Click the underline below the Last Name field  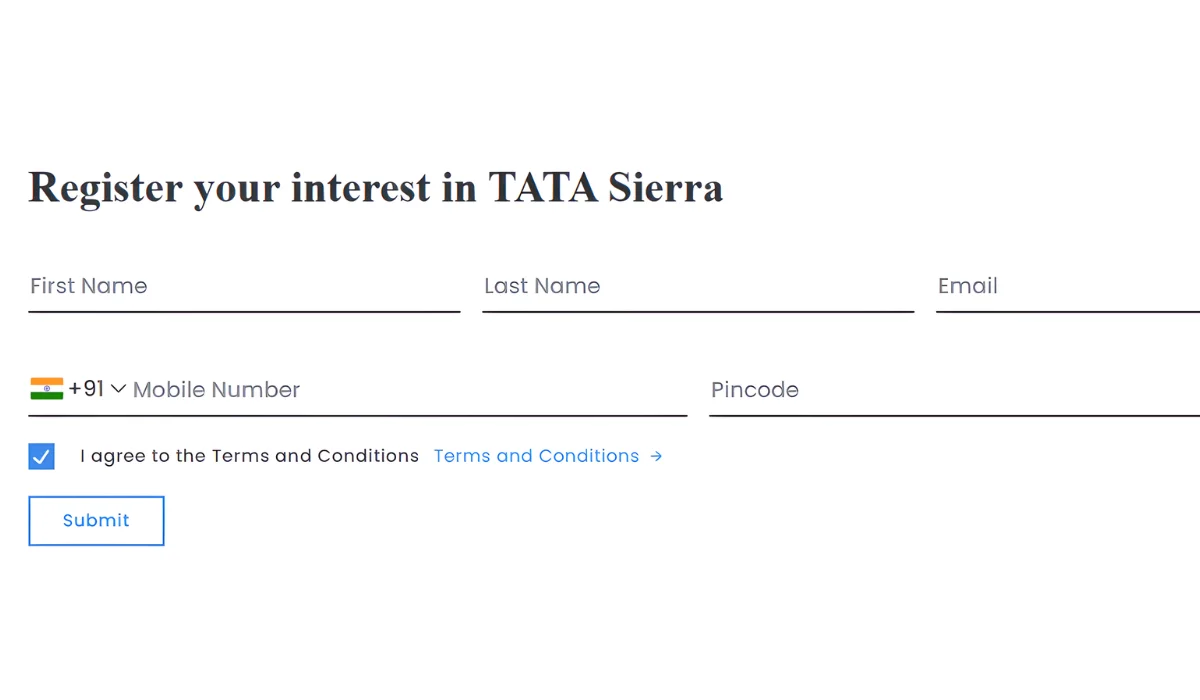click(x=698, y=312)
